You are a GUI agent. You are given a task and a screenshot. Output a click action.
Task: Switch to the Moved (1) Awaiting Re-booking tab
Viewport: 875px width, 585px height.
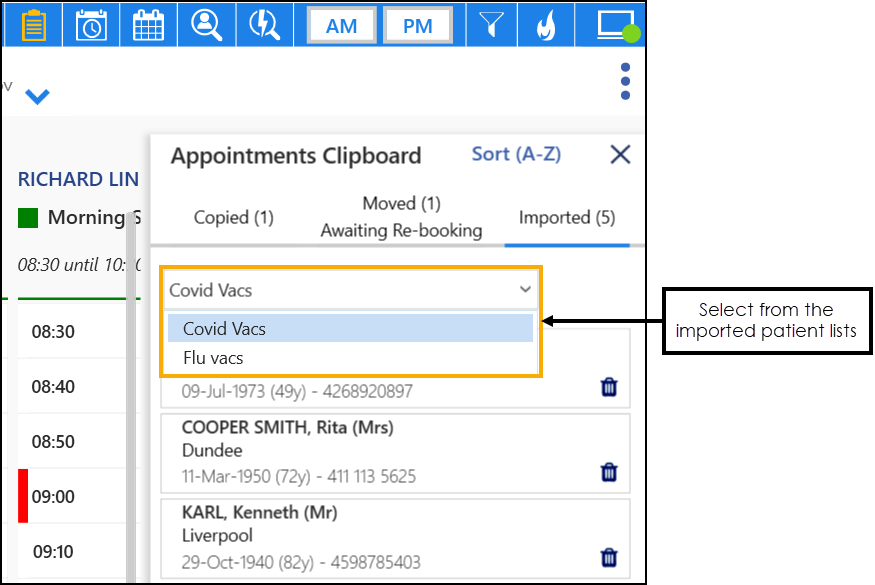[x=401, y=217]
